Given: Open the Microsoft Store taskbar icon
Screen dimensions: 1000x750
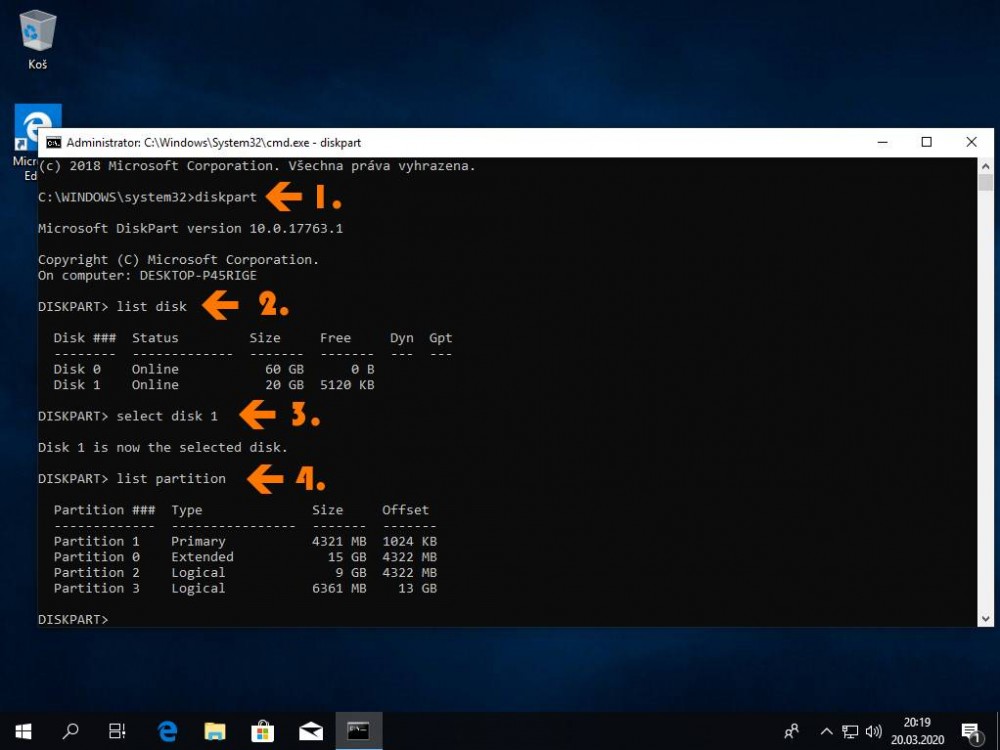Looking at the screenshot, I should click(263, 731).
